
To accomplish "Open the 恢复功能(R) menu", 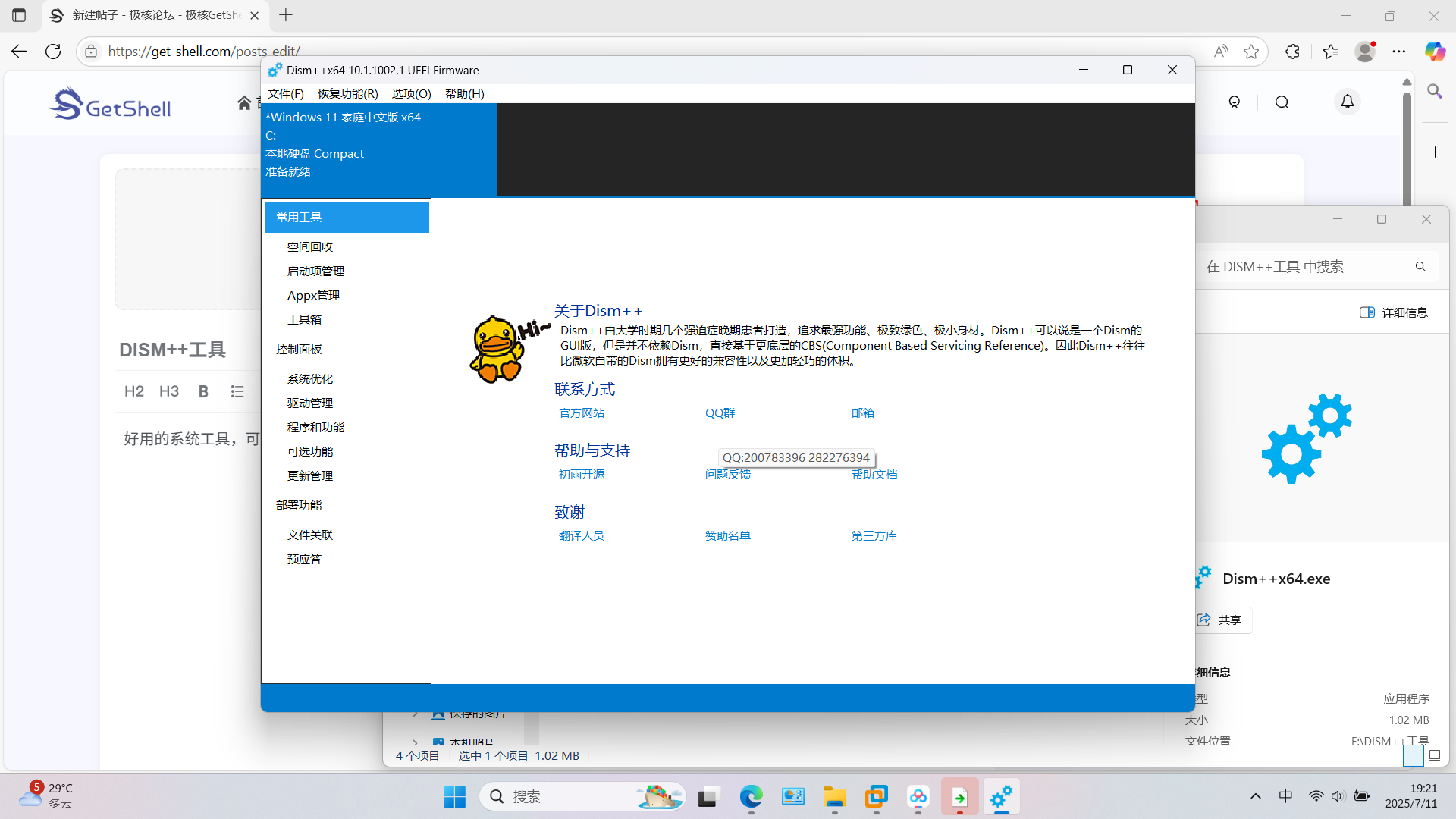I will 347,93.
